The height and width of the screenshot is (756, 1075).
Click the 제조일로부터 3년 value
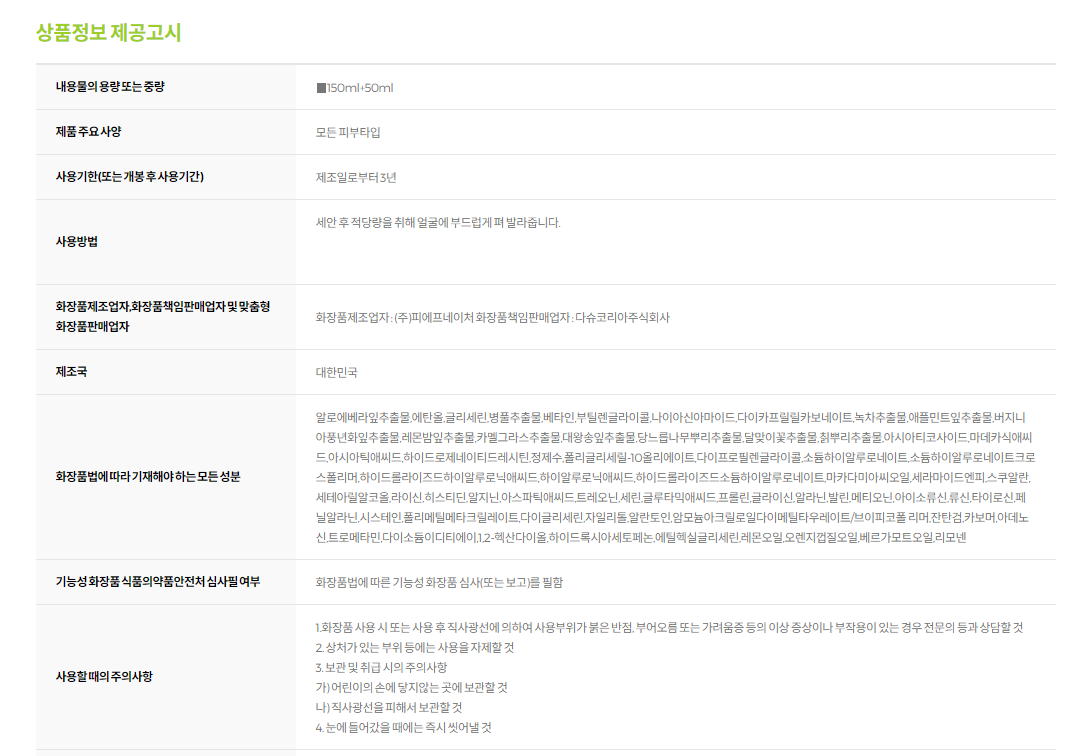click(x=356, y=177)
